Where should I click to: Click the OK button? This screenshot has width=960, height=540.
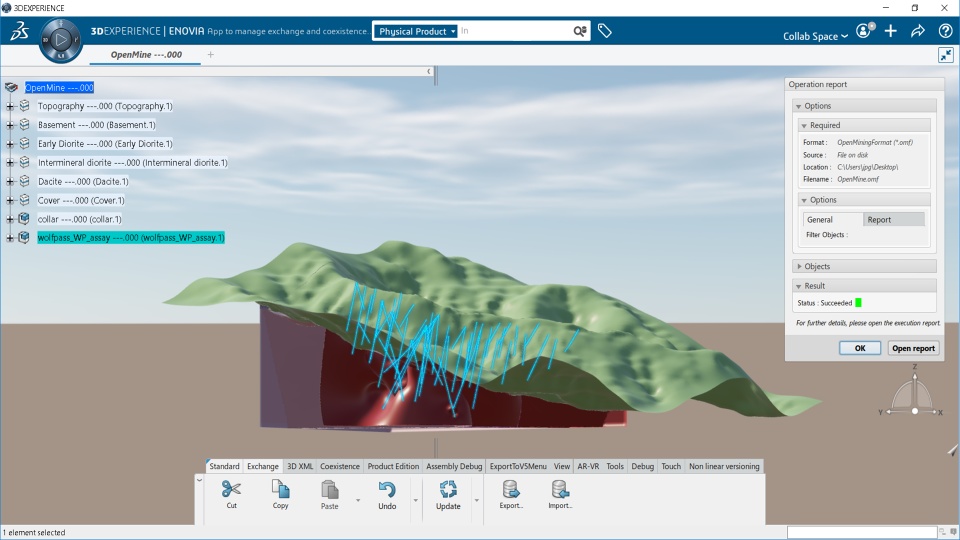click(860, 348)
